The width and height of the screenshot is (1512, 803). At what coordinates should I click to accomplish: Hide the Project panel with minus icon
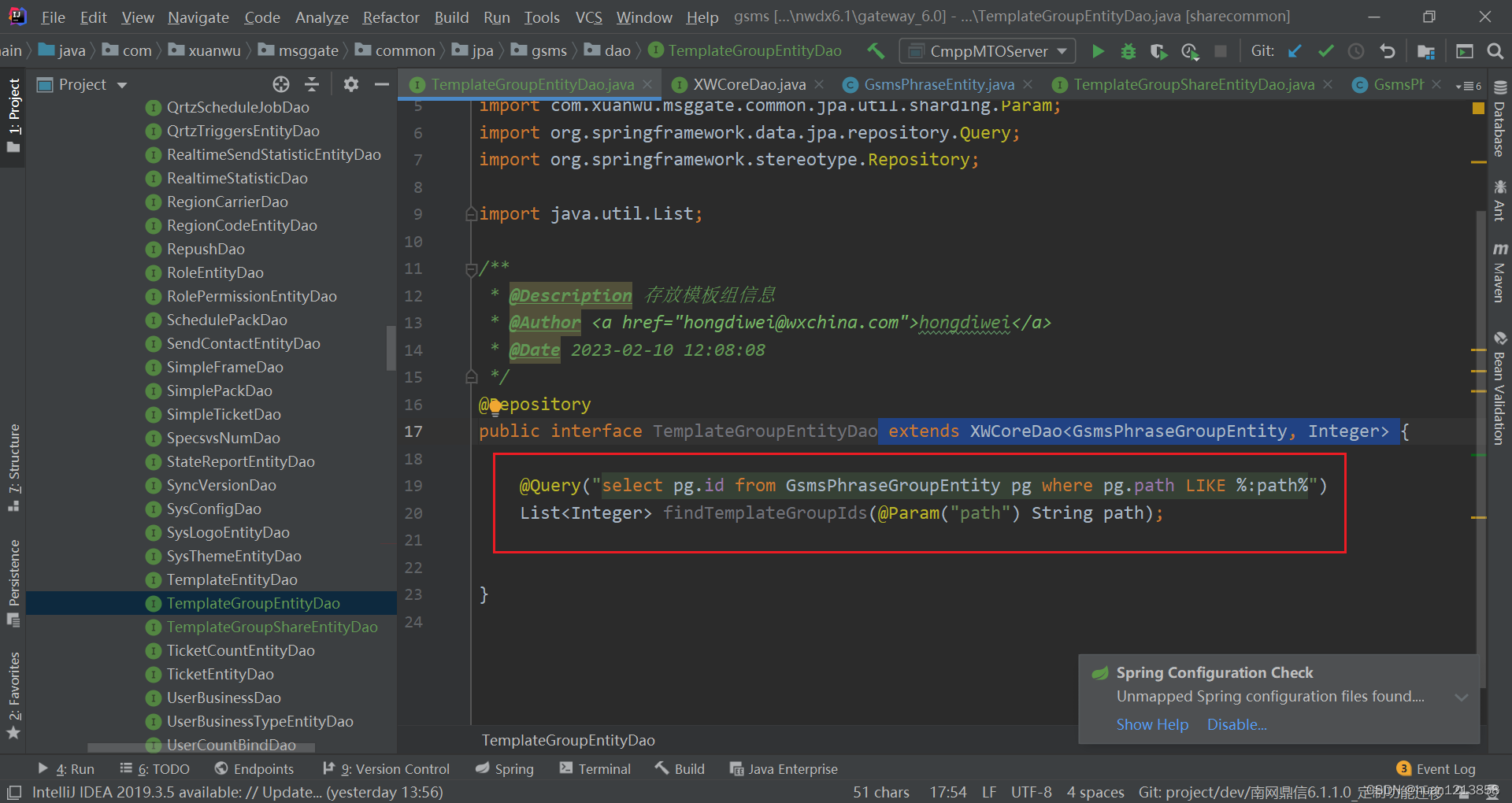click(x=382, y=84)
